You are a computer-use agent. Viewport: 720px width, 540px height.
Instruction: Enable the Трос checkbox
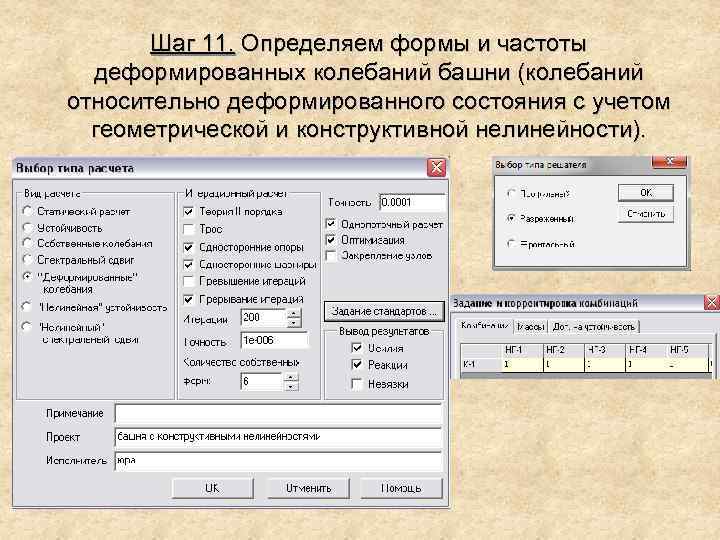(x=188, y=229)
